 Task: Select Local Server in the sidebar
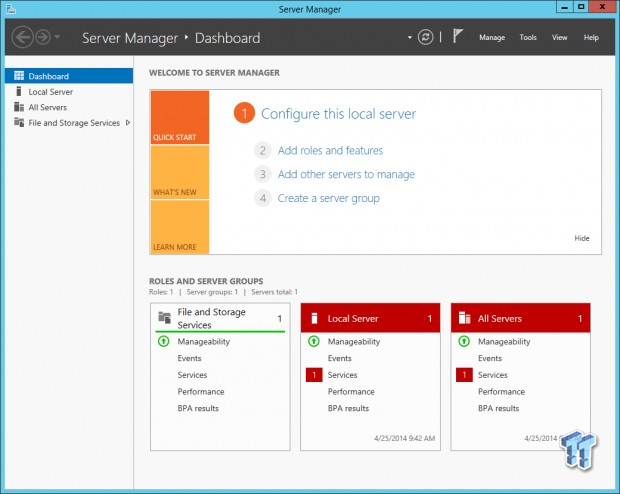[x=69, y=92]
